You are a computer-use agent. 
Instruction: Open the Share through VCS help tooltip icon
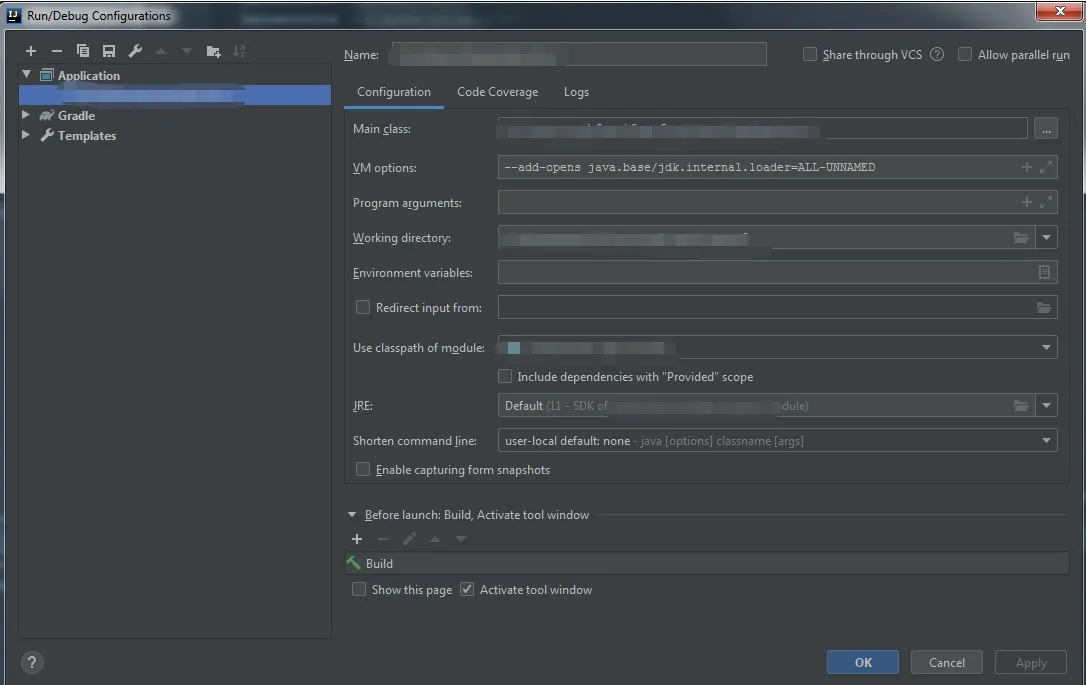click(x=936, y=54)
